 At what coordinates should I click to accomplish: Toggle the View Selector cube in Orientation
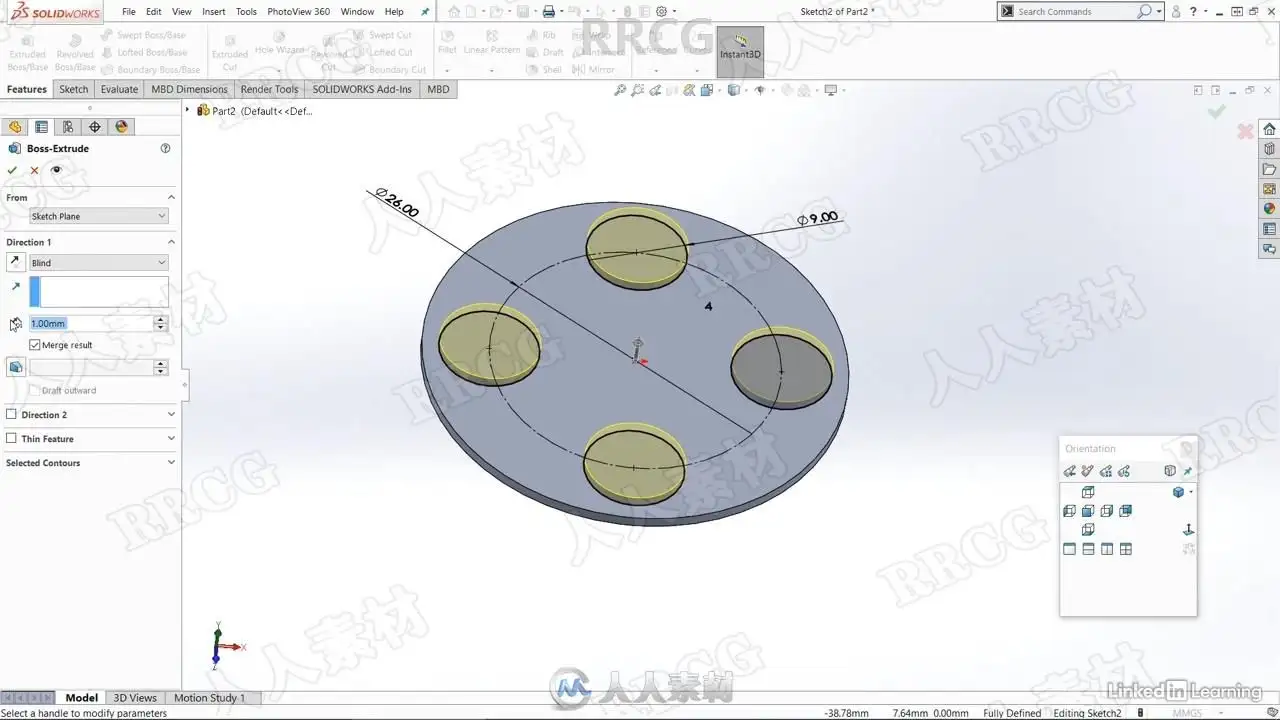click(x=1170, y=471)
